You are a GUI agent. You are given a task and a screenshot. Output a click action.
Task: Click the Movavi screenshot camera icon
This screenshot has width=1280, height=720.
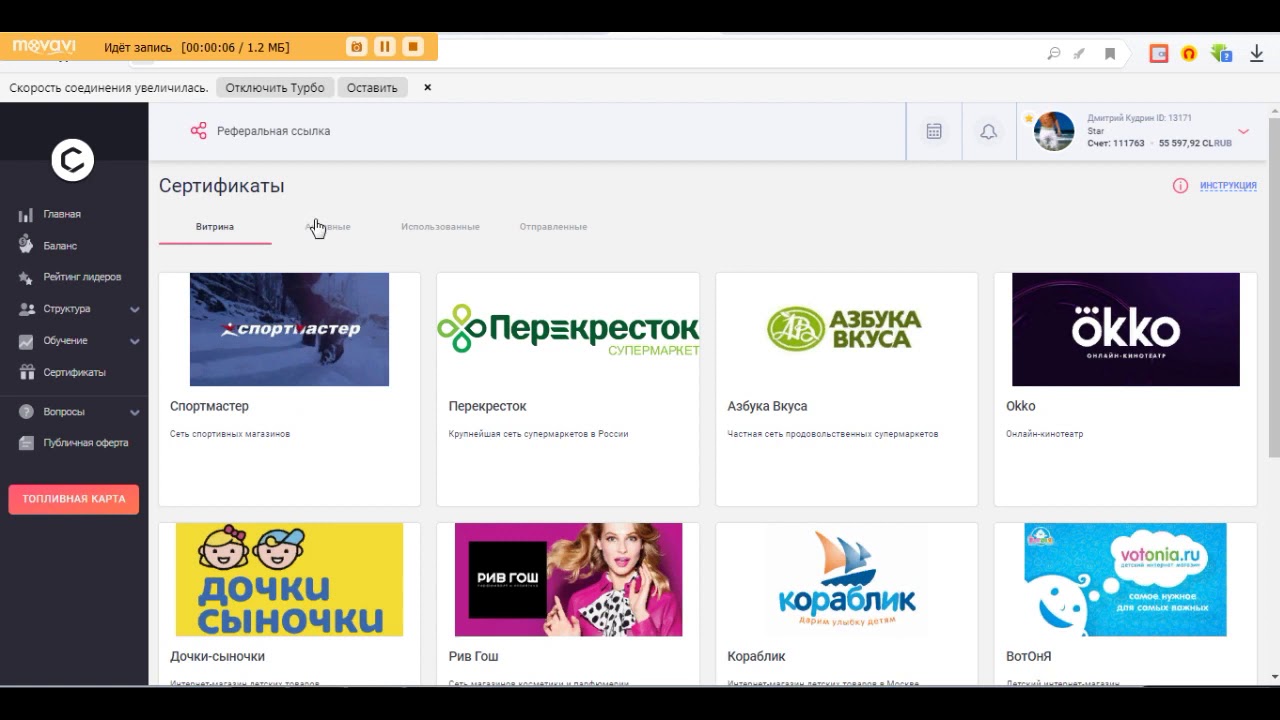point(356,47)
